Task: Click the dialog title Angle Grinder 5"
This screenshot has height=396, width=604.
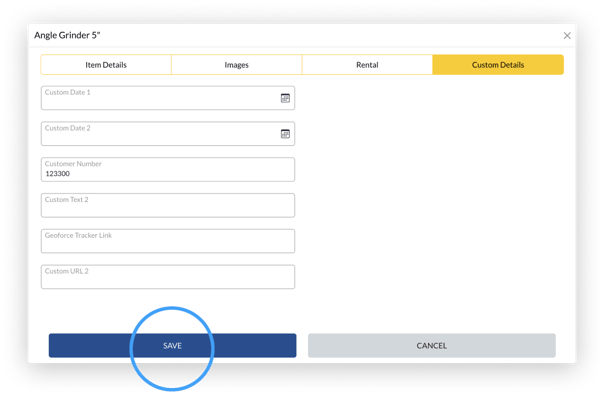Action: click(67, 35)
